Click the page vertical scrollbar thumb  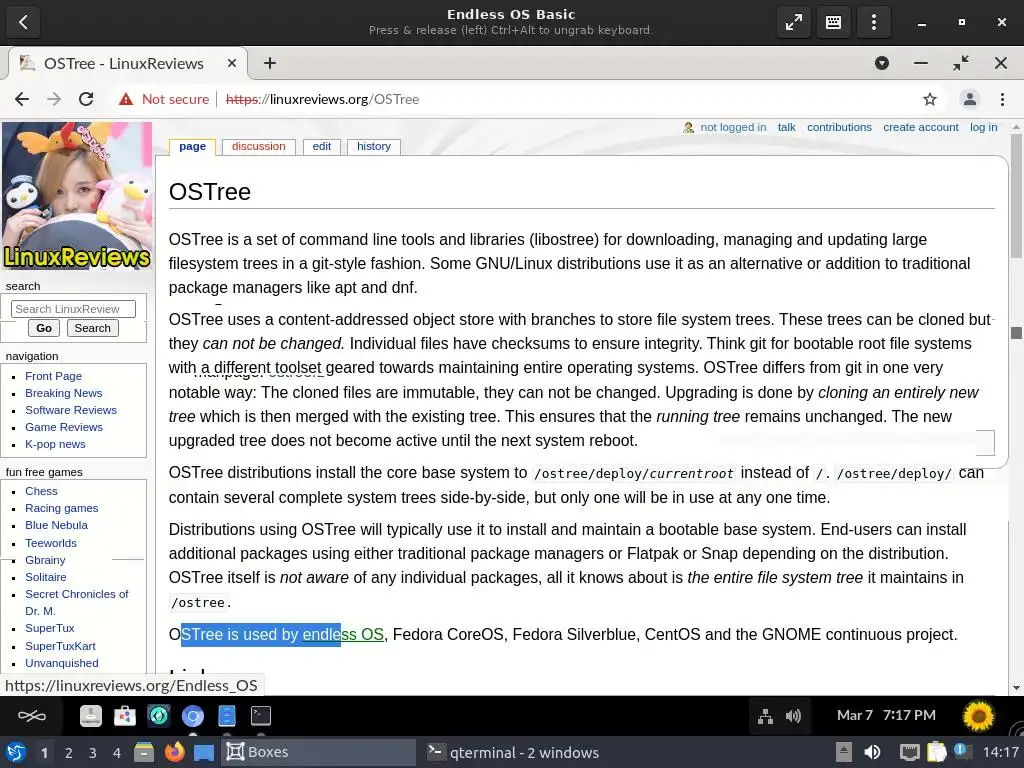coord(1016,195)
